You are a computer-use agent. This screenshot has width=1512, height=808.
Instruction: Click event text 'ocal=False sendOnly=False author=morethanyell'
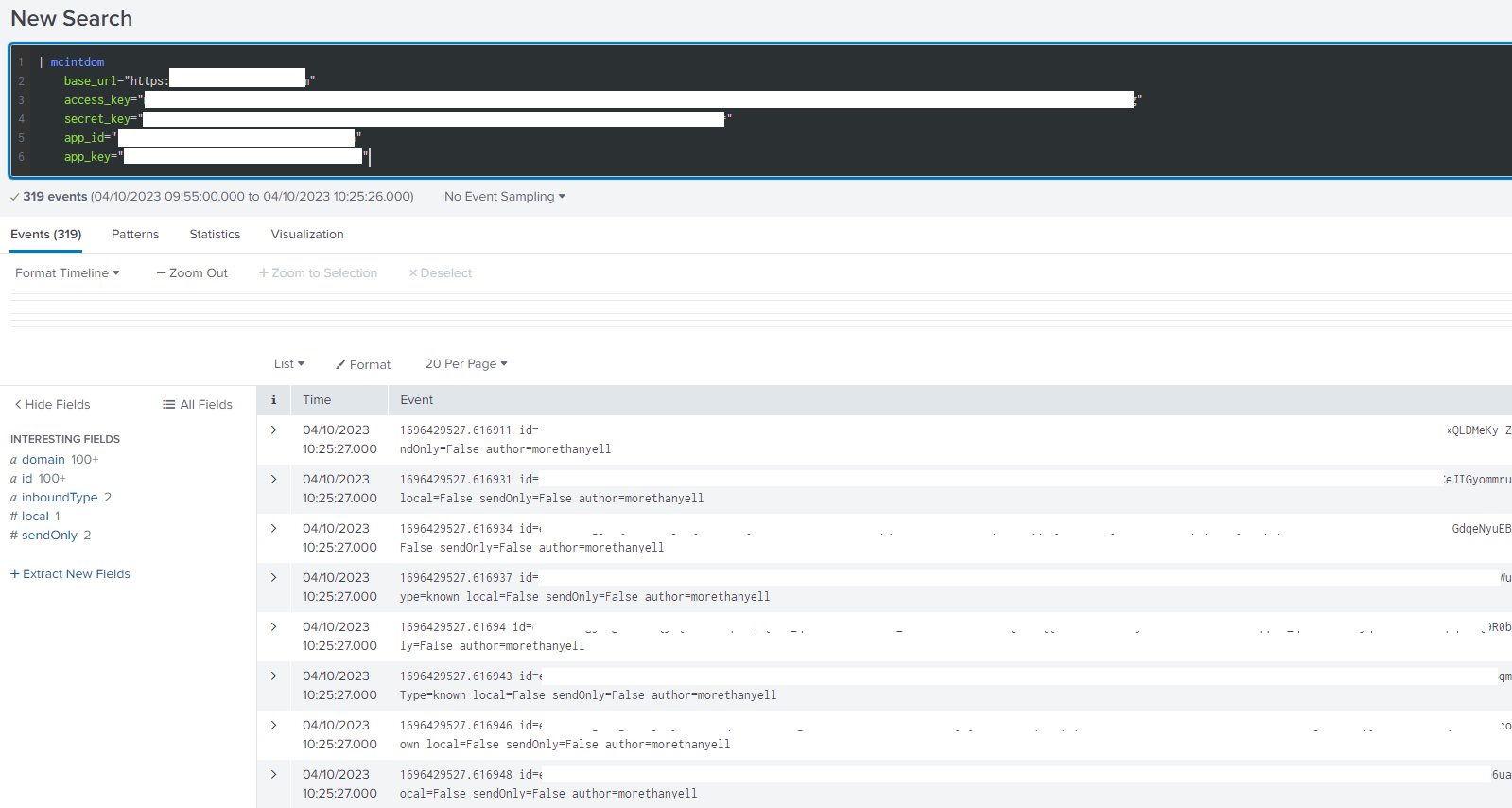(x=548, y=794)
